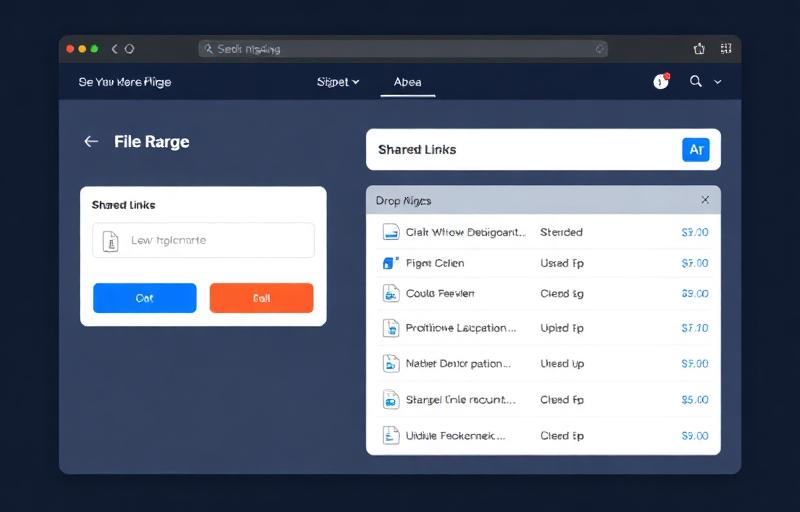The height and width of the screenshot is (512, 800).
Task: Click the search magnifier in the header
Action: pyautogui.click(x=695, y=81)
